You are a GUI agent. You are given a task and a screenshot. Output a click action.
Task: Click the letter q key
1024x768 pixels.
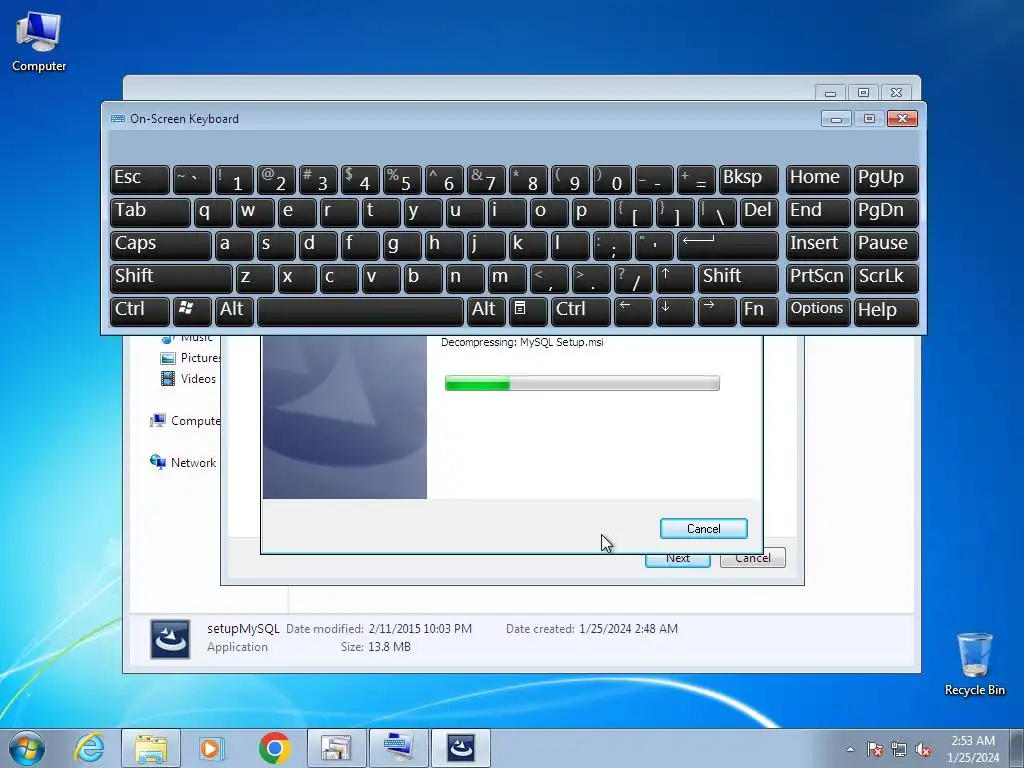[x=213, y=212]
